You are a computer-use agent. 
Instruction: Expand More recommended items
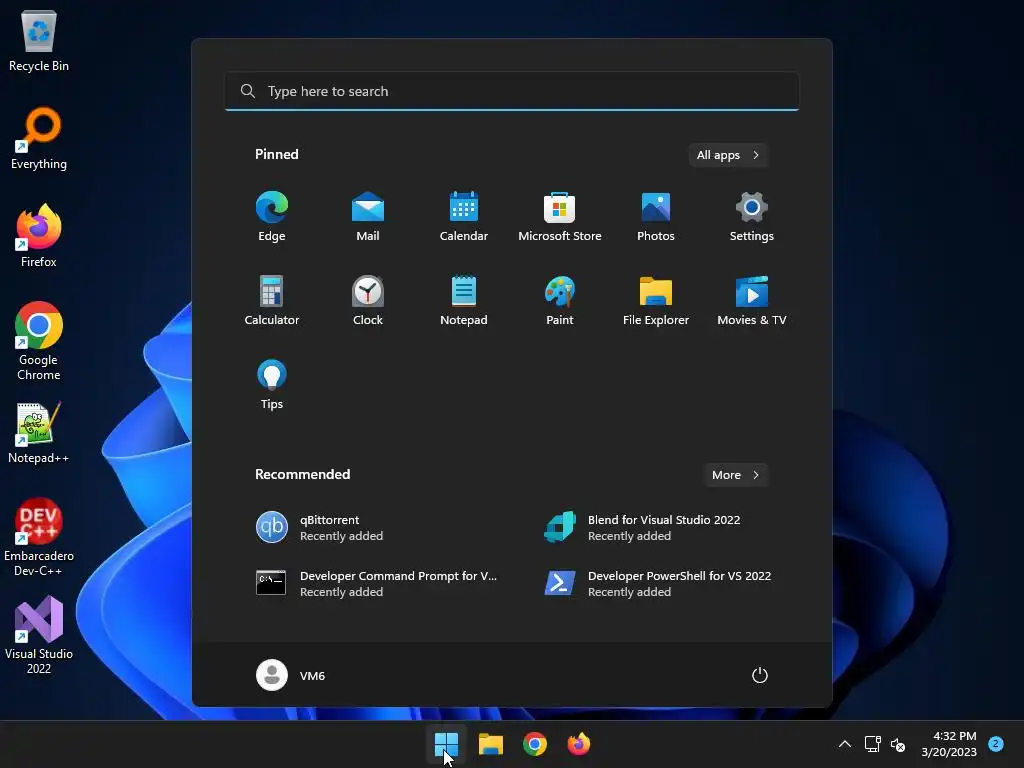pyautogui.click(x=736, y=475)
